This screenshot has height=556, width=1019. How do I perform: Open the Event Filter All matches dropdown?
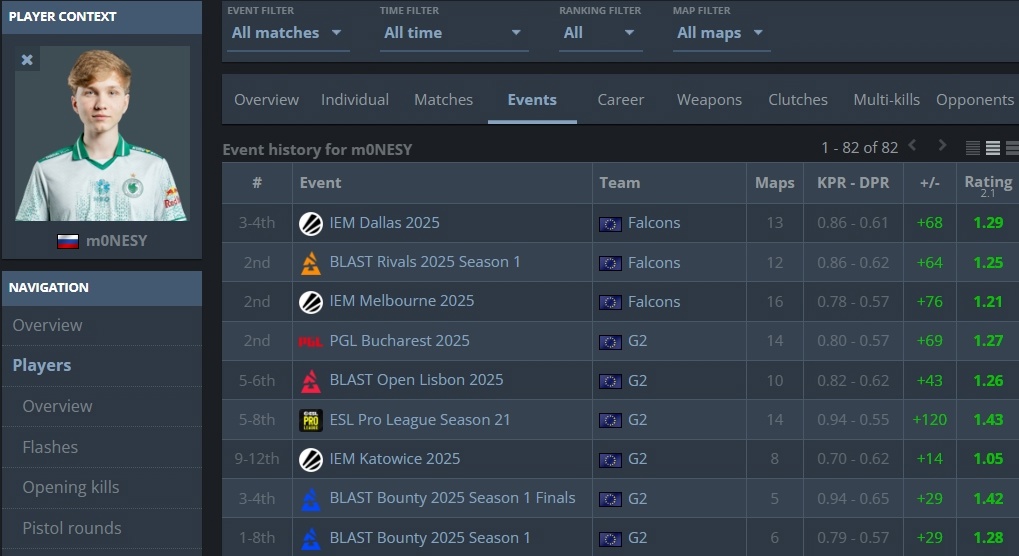(287, 32)
